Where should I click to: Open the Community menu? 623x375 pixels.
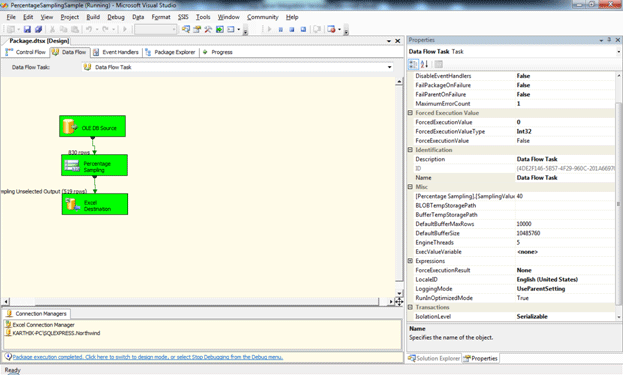[x=263, y=17]
